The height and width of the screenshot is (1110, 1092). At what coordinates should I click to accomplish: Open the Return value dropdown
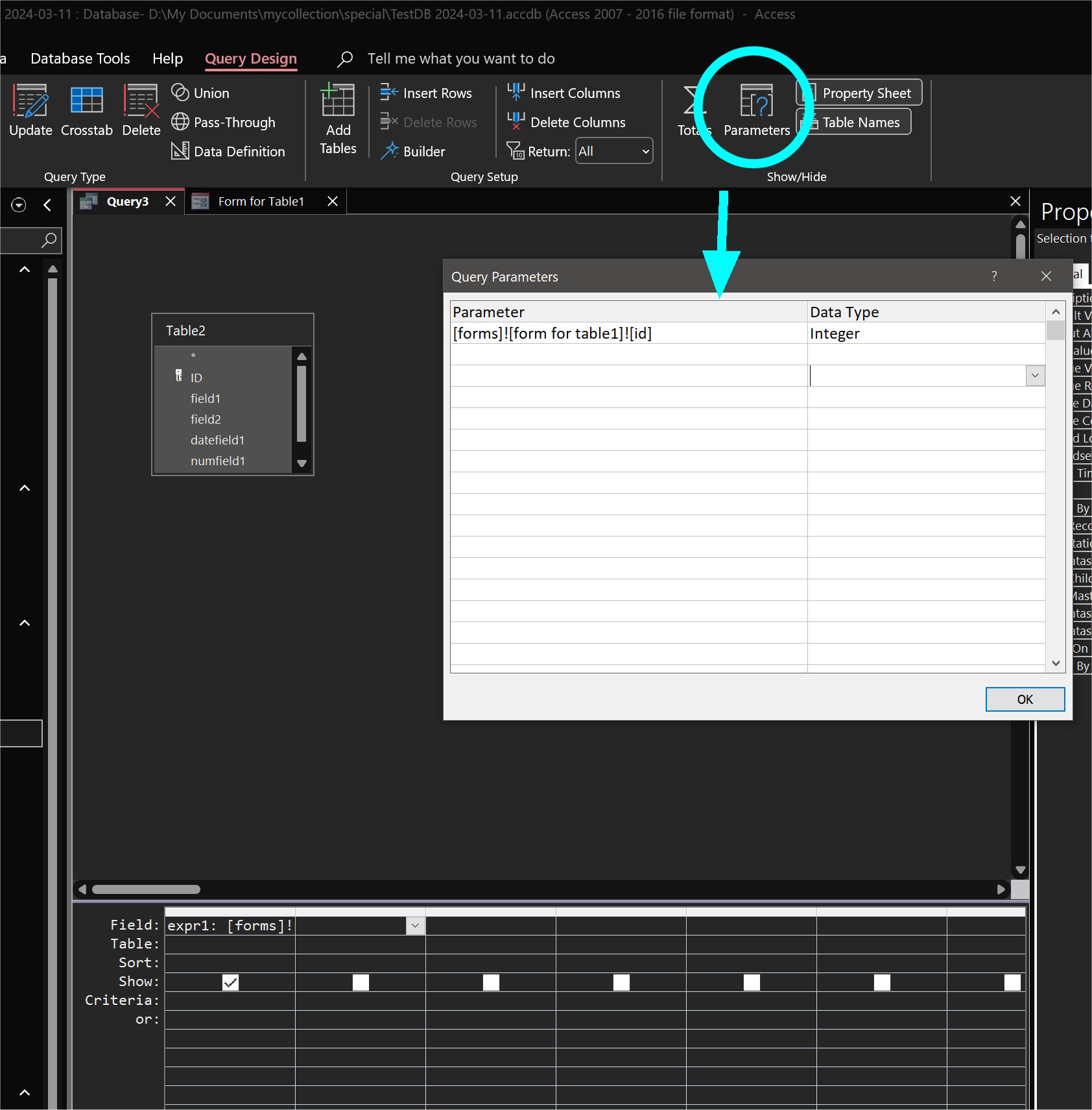click(x=645, y=151)
